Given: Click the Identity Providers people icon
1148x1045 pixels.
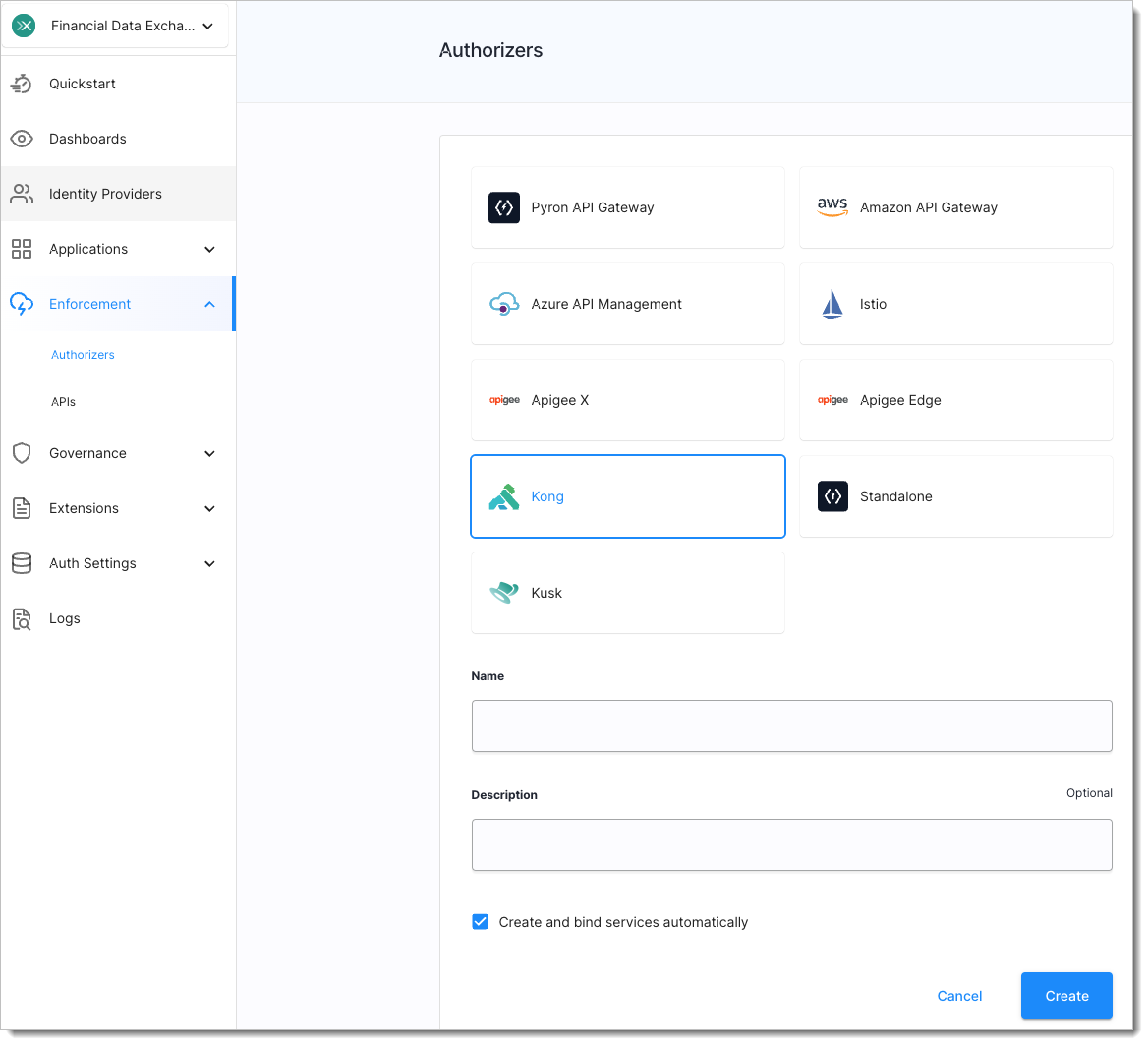Looking at the screenshot, I should 22,194.
